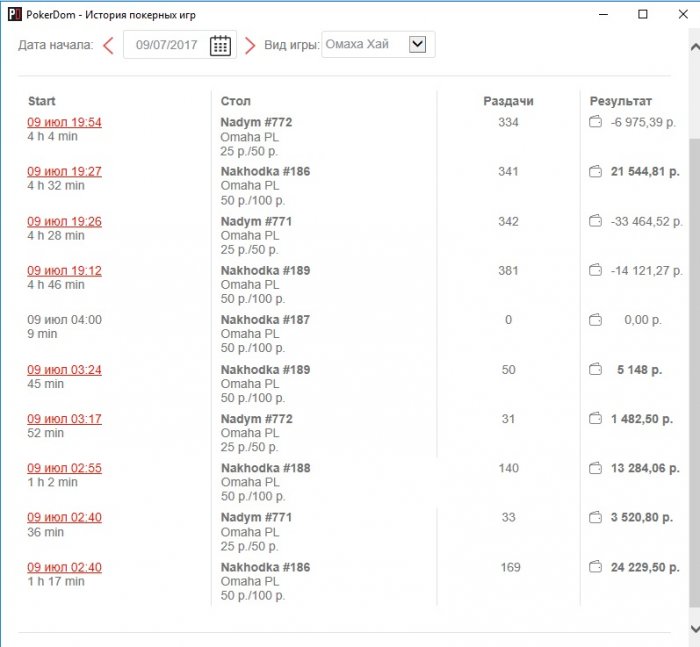Open session link 09 июл 03:24
The width and height of the screenshot is (700, 647).
pyautogui.click(x=64, y=369)
